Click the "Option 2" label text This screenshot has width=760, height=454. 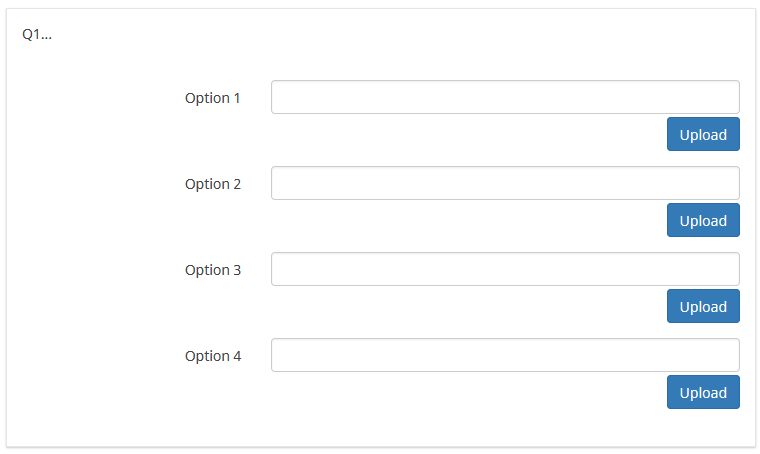tap(213, 184)
